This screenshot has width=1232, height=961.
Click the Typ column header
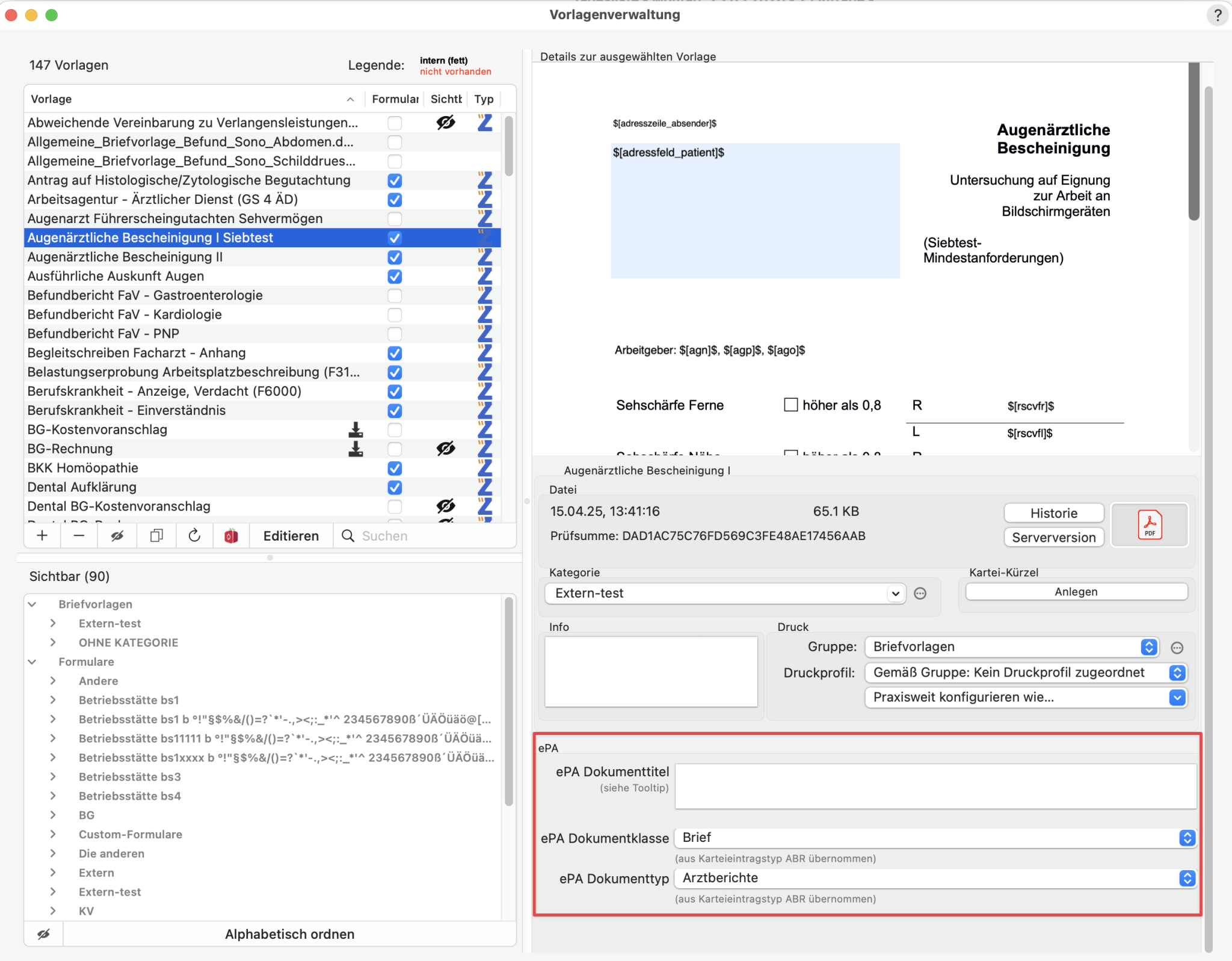[x=484, y=99]
